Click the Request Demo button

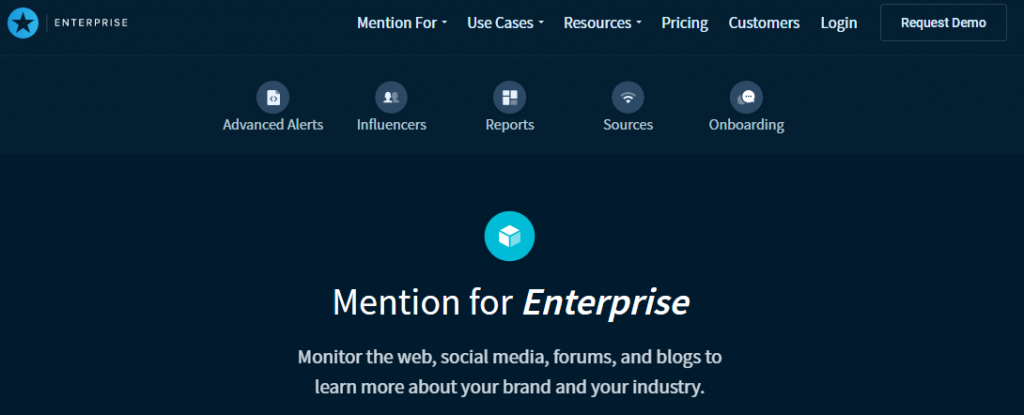(944, 23)
